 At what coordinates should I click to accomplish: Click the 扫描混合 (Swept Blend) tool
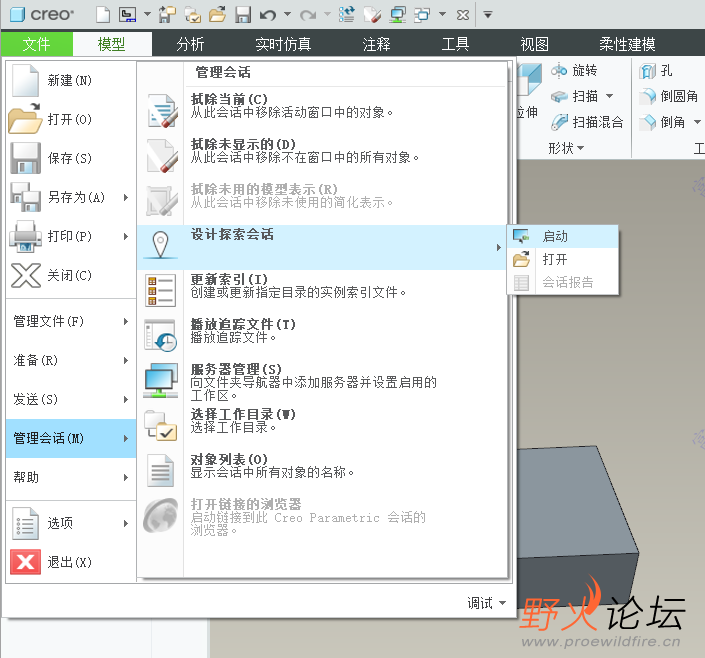tap(587, 122)
